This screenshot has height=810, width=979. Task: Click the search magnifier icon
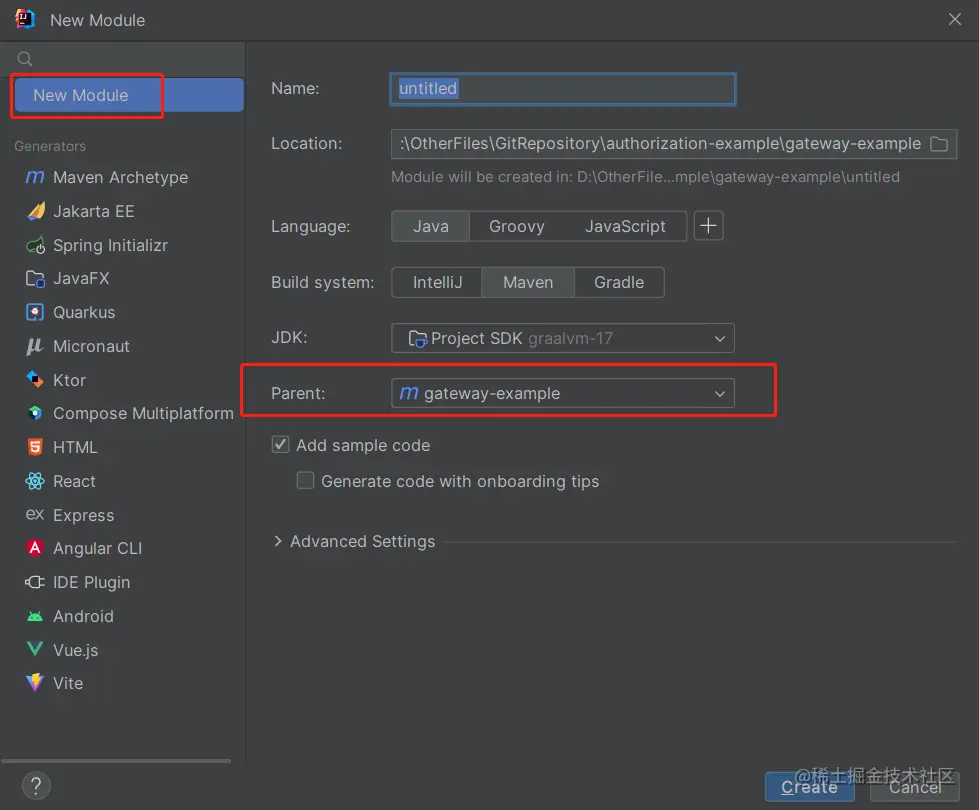(24, 59)
